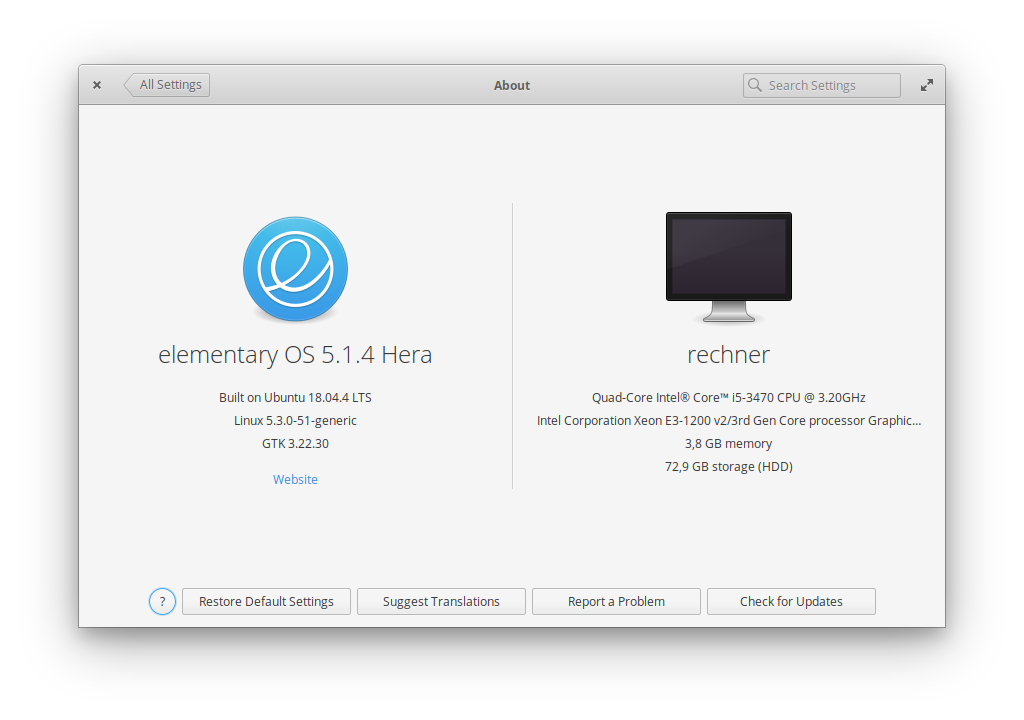Click the elementary OS logo icon
This screenshot has width=1024, height=720.
(295, 269)
